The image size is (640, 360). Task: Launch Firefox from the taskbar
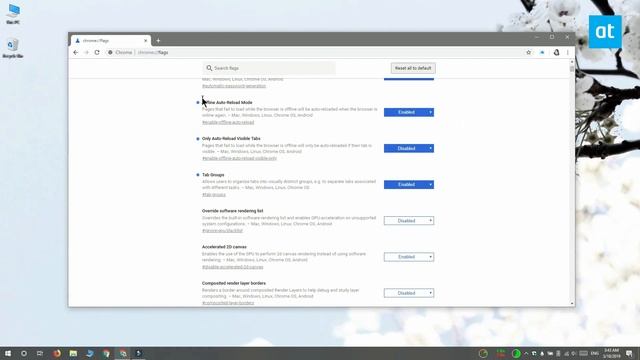click(57, 353)
